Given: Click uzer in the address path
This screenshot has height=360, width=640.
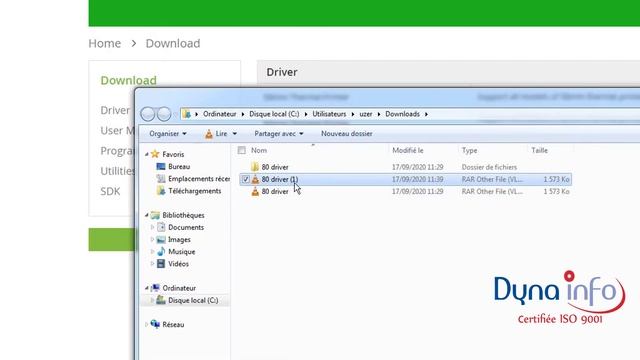Looking at the screenshot, I should (x=366, y=114).
